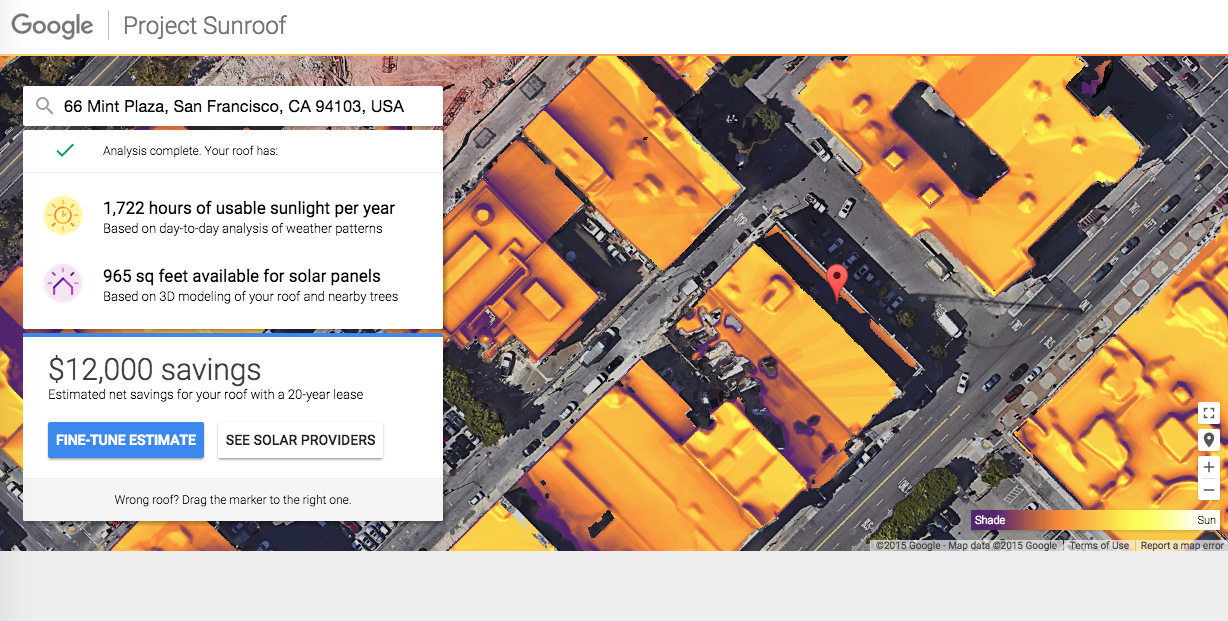Click the purple roof area icon
This screenshot has height=621, width=1228.
(62, 284)
